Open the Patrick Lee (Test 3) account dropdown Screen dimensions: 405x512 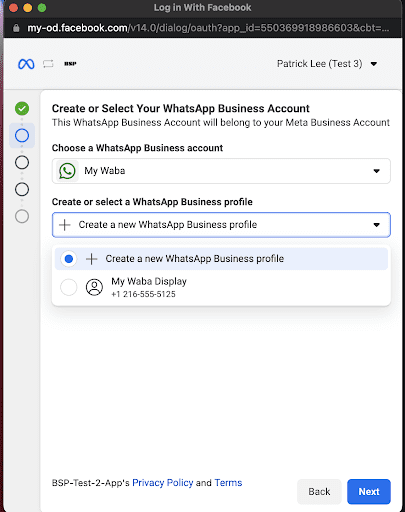[x=327, y=64]
